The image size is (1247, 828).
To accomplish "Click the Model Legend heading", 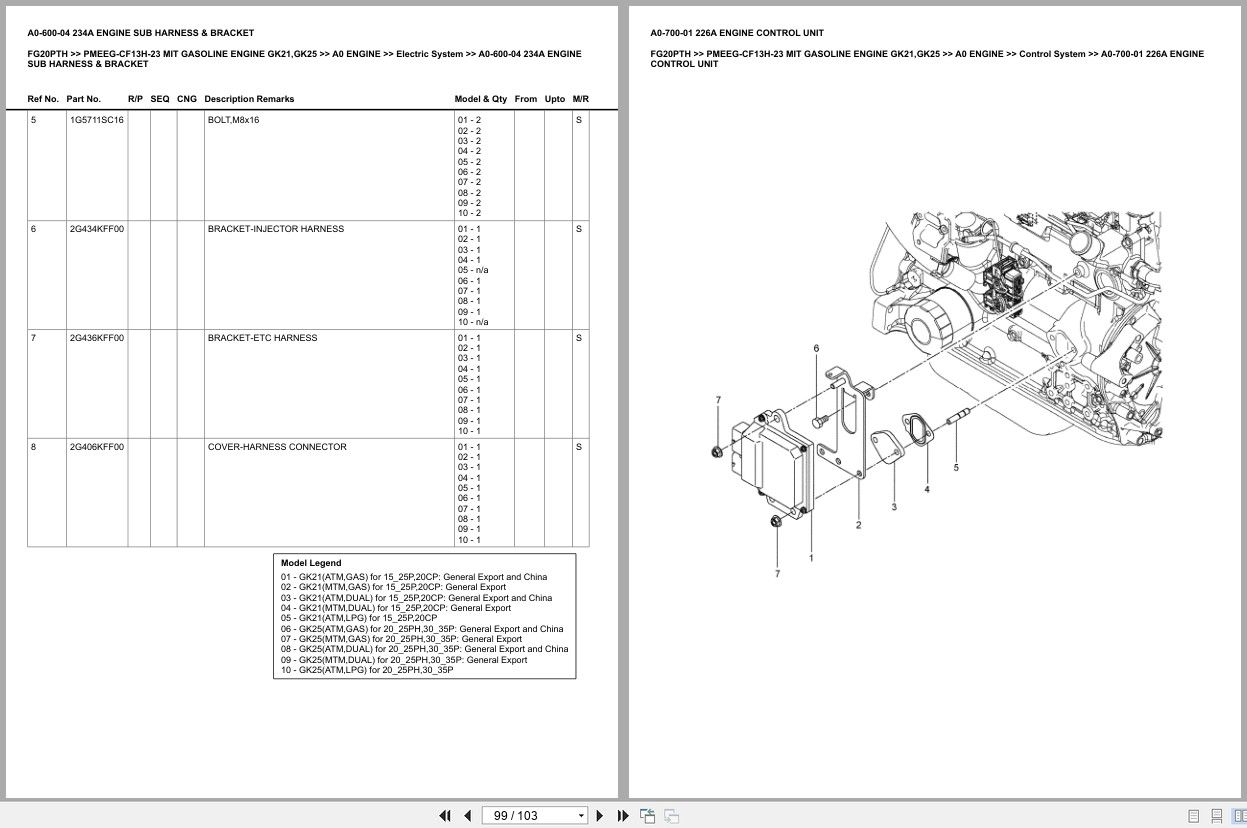I will click(x=311, y=563).
